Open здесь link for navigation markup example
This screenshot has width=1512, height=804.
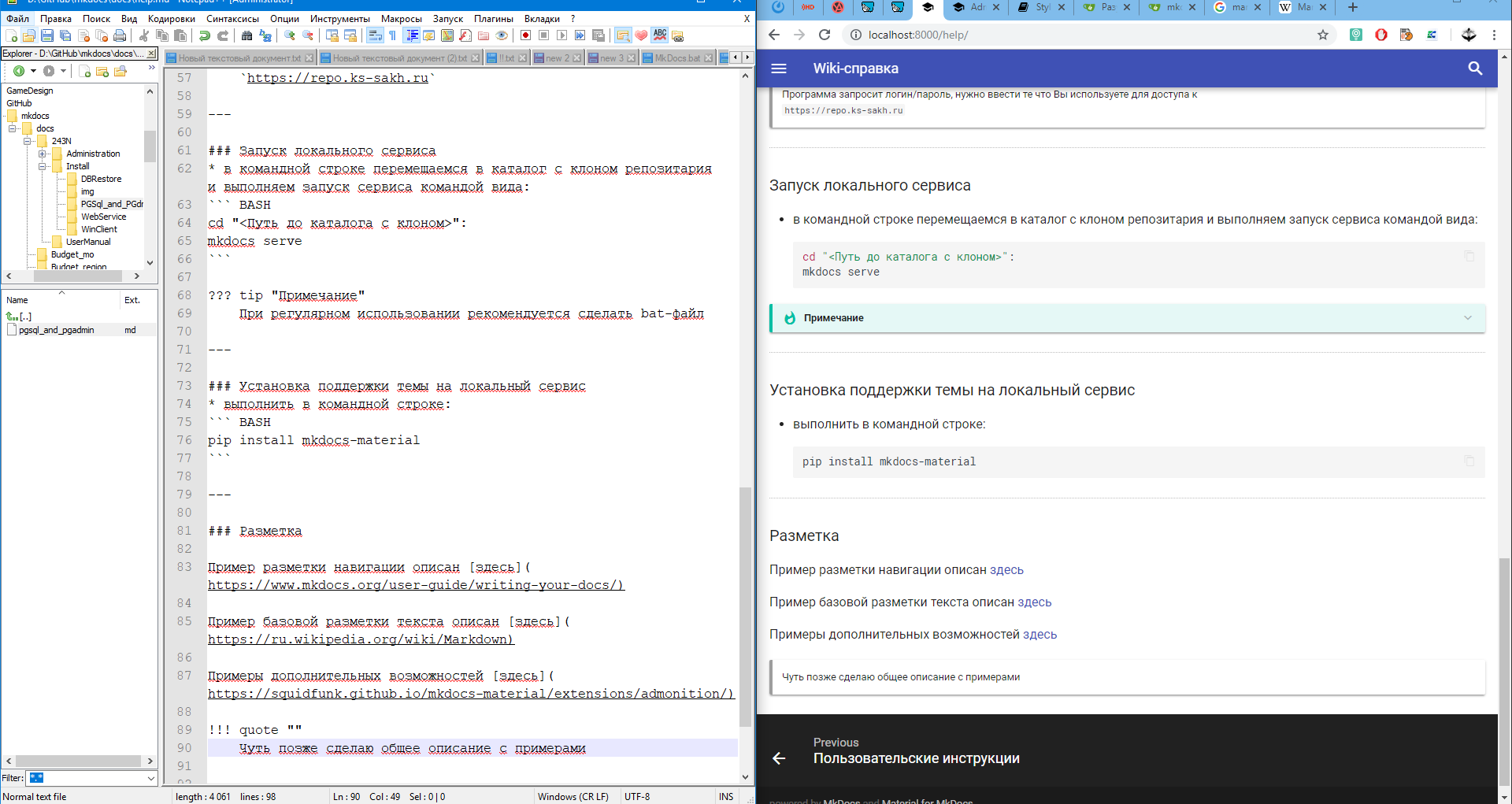click(1006, 570)
